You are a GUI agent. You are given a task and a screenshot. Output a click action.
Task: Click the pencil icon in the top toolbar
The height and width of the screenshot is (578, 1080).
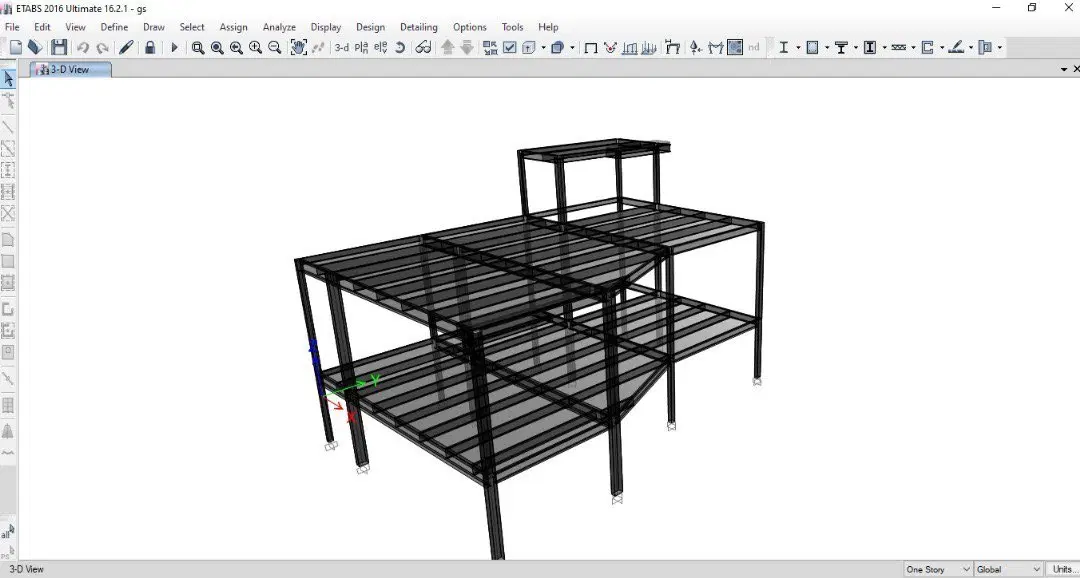[x=125, y=48]
